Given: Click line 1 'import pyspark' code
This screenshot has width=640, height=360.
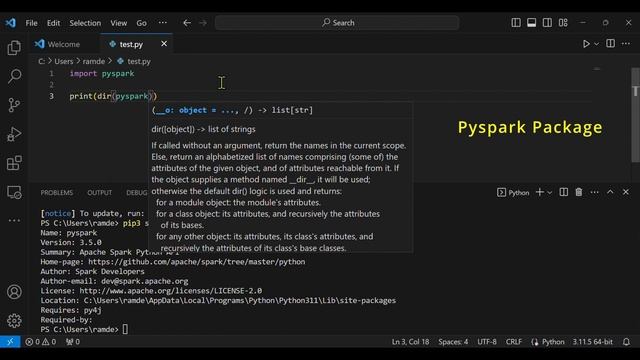Looking at the screenshot, I should 102,73.
